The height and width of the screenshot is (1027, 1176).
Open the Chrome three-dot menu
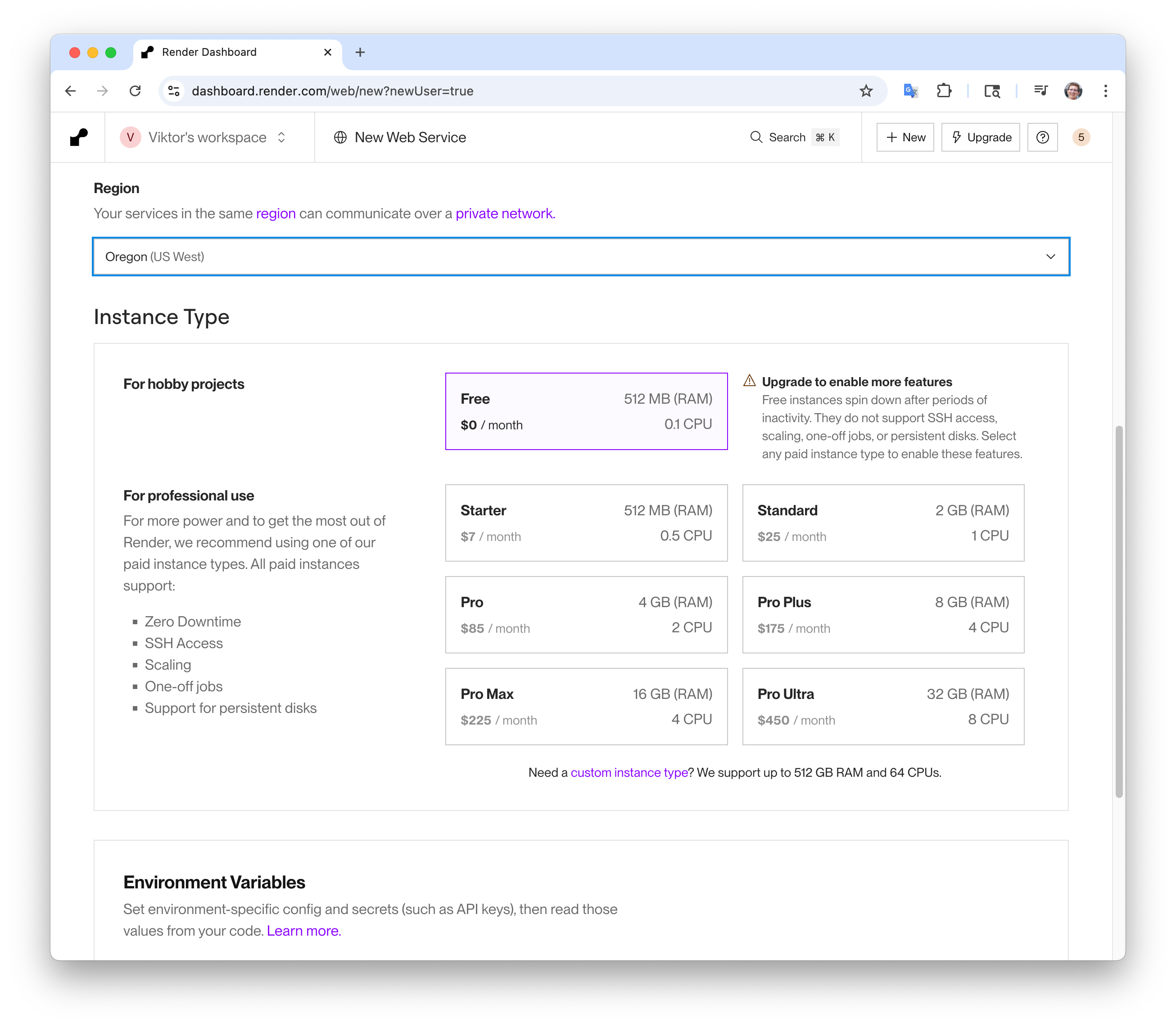(1105, 91)
